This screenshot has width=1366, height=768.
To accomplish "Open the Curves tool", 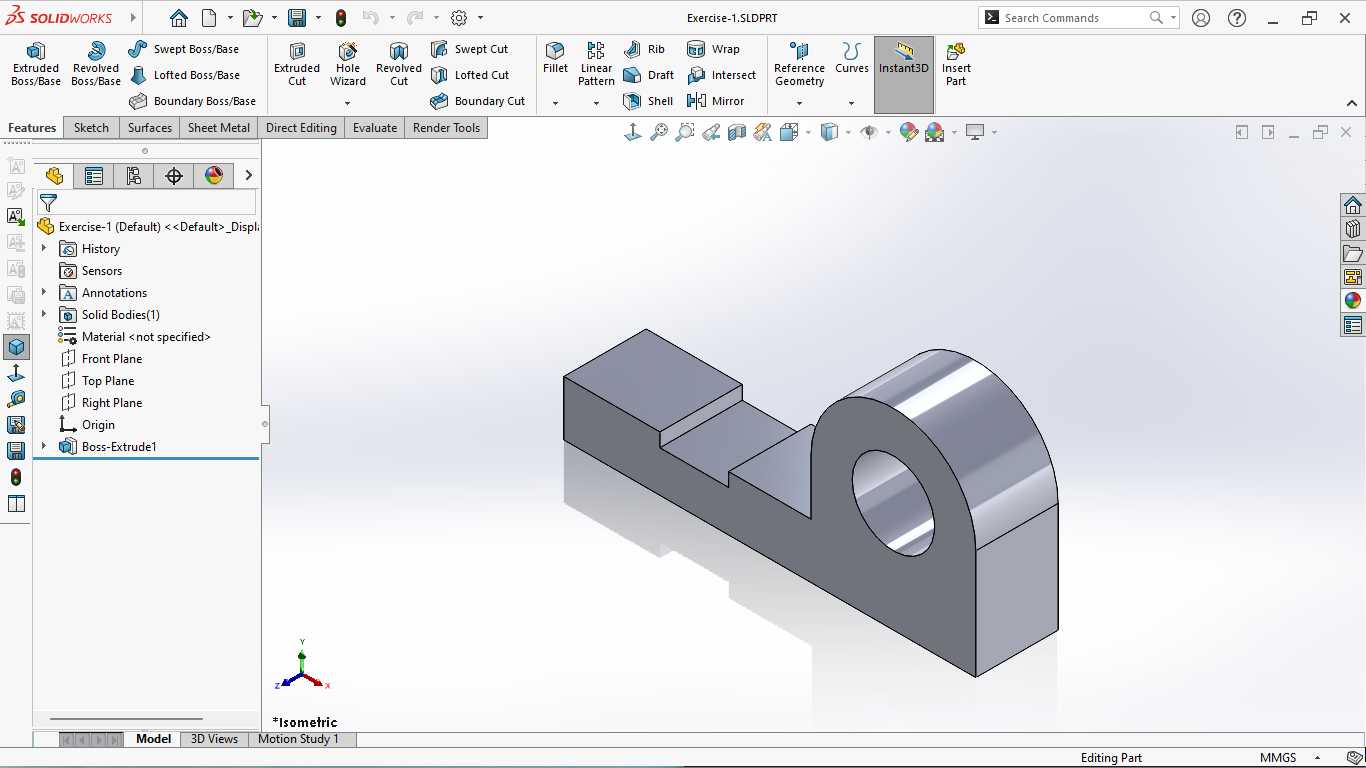I will 852,58.
